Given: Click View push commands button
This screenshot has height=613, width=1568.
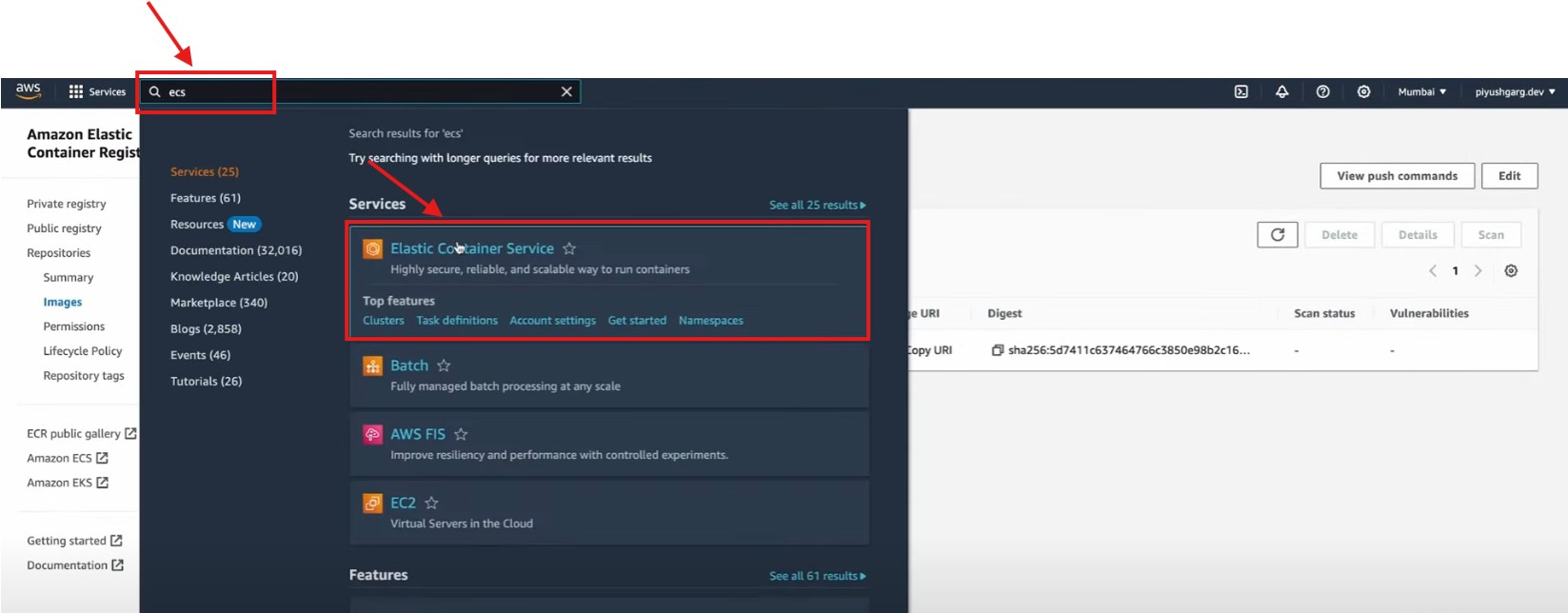Looking at the screenshot, I should point(1396,176).
